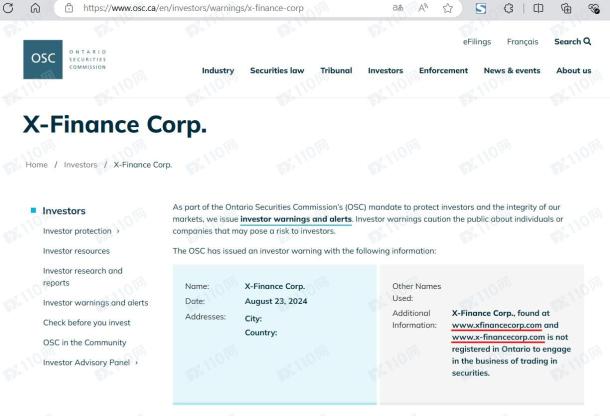Click the translate page icon
Screen dimensions: 610x416
tap(398, 7)
